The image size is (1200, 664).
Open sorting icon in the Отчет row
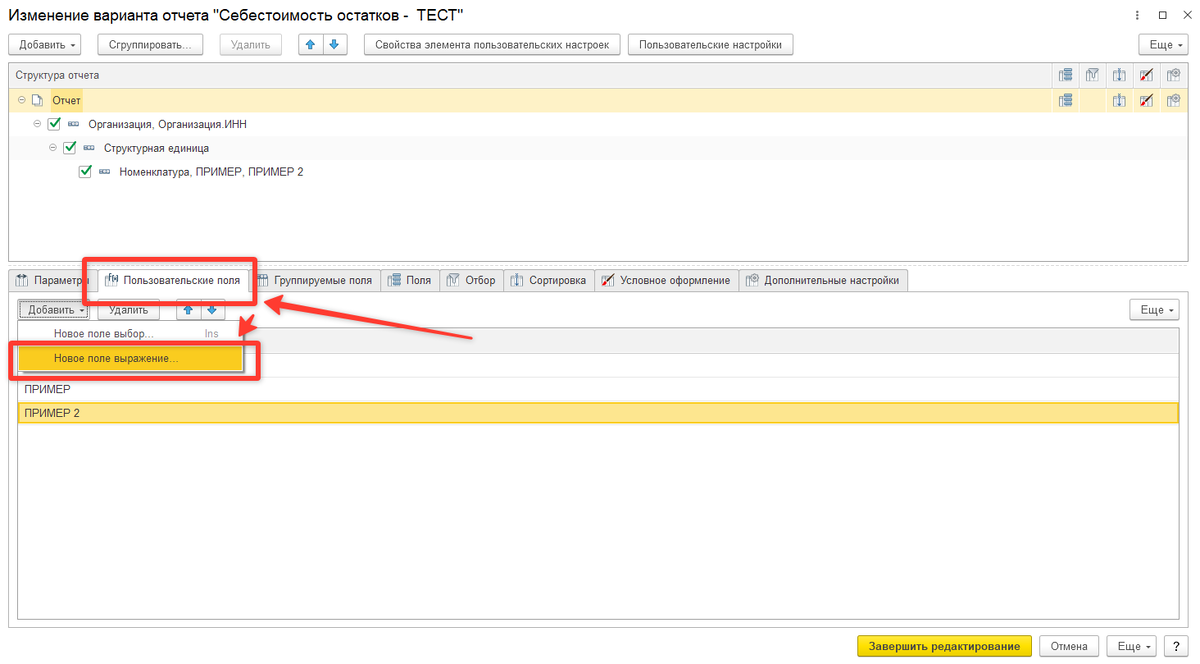[x=1120, y=100]
